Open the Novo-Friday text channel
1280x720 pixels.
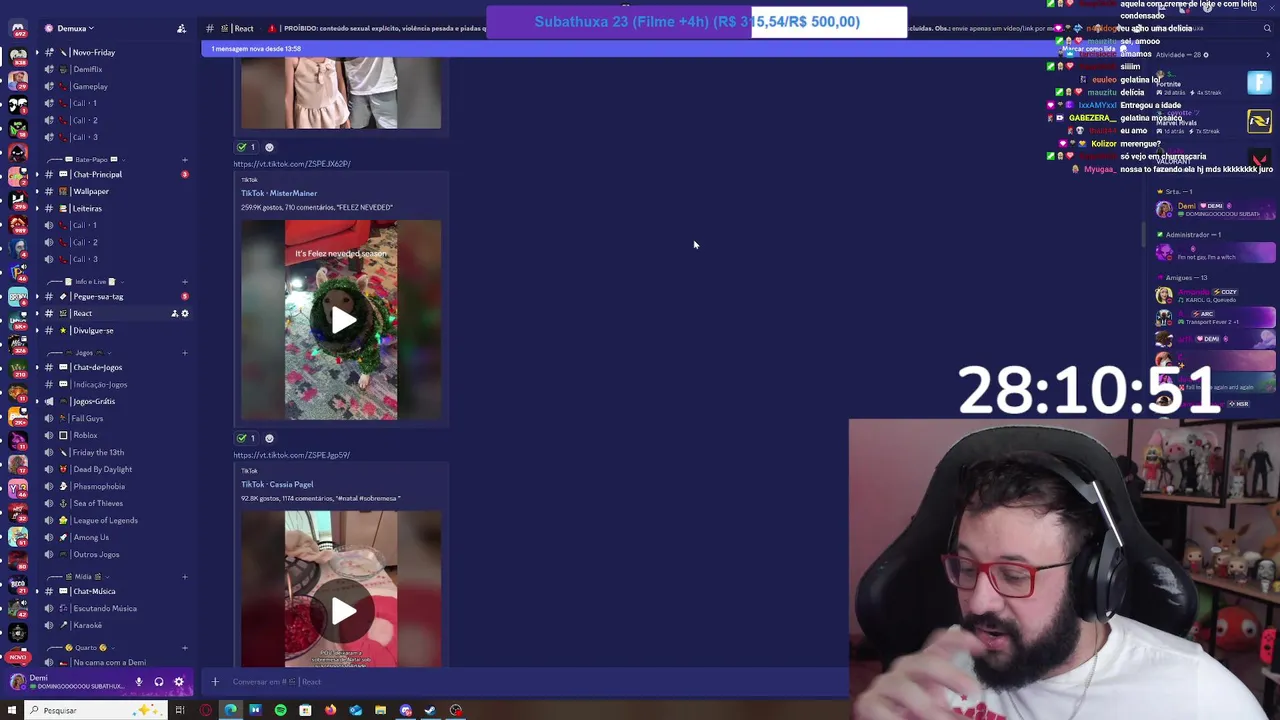coord(115,52)
